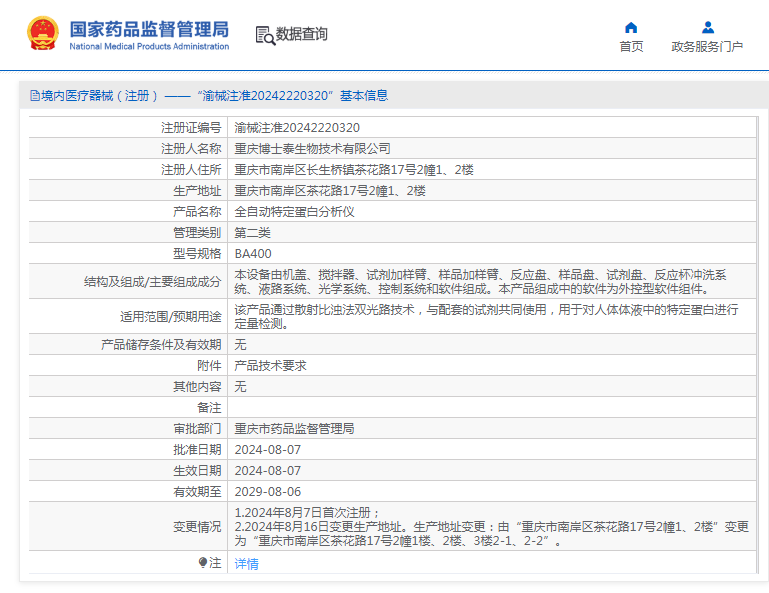Click the model value BA400
This screenshot has height=593, width=769.
point(253,254)
